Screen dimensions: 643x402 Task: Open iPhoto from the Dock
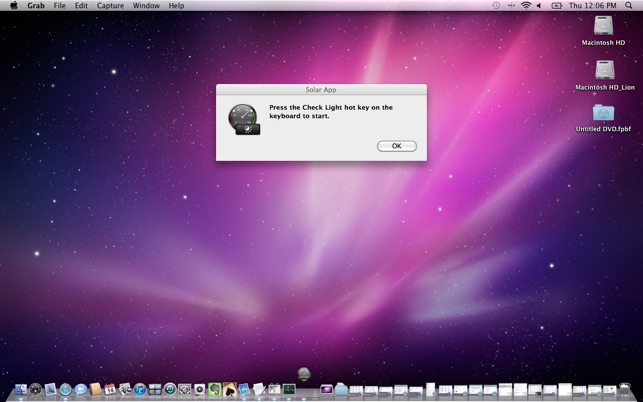click(125, 389)
